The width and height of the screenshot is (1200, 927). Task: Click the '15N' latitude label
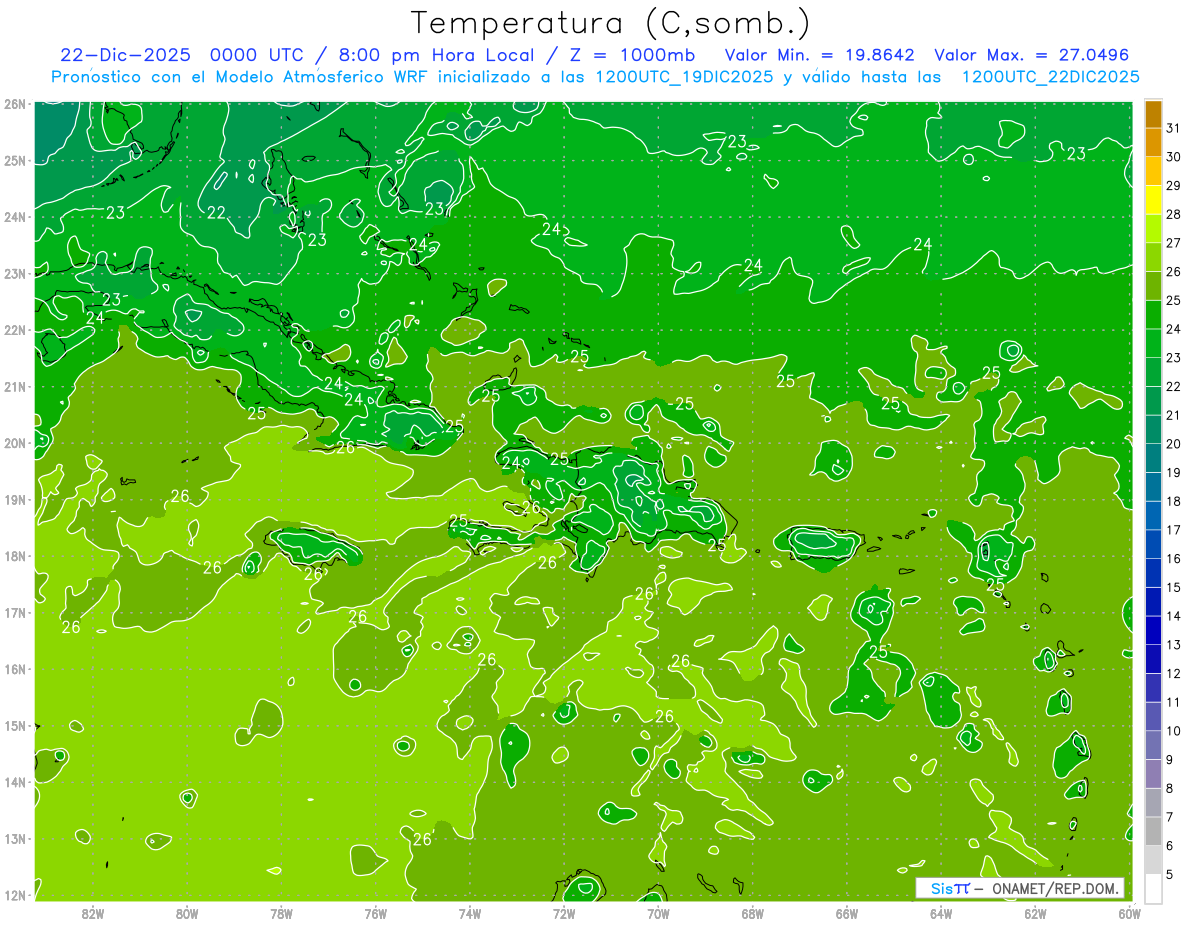14,726
